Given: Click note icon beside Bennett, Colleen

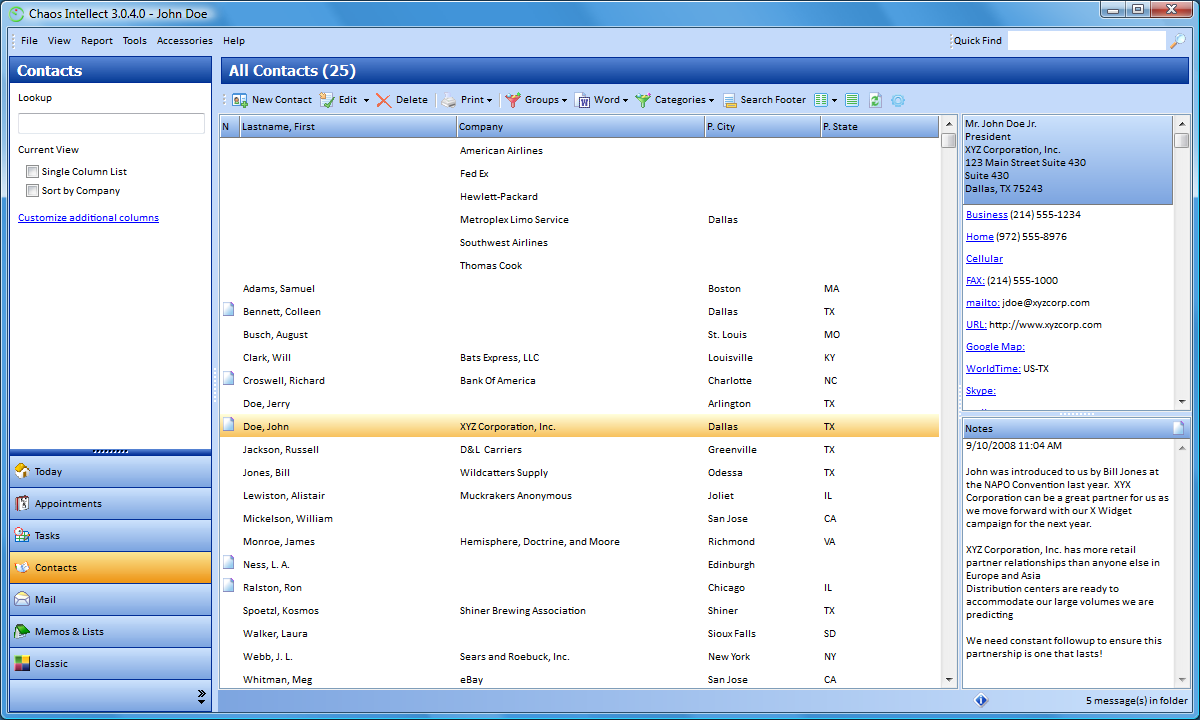Looking at the screenshot, I should [228, 310].
